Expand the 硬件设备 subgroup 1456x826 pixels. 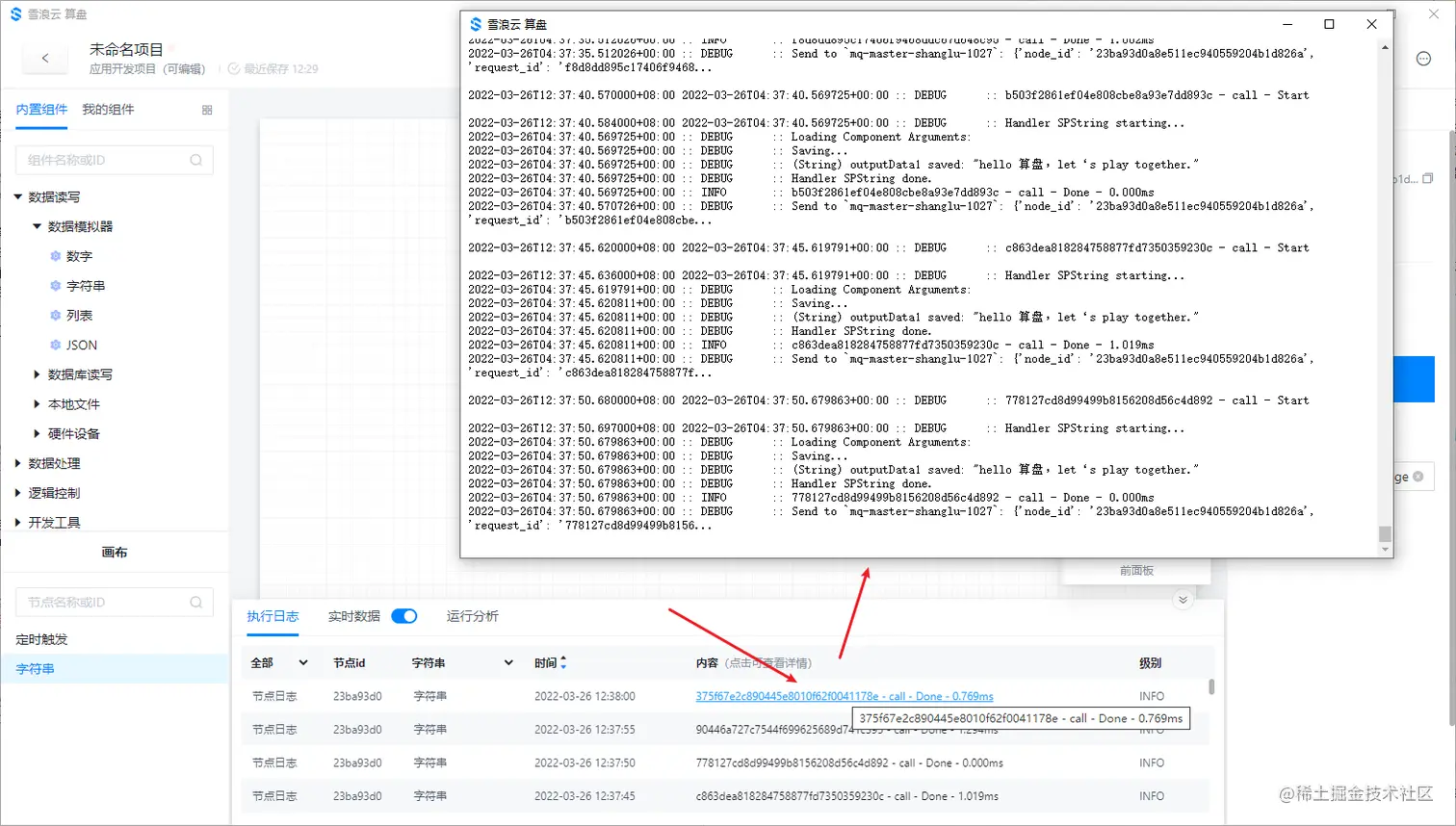[x=37, y=433]
